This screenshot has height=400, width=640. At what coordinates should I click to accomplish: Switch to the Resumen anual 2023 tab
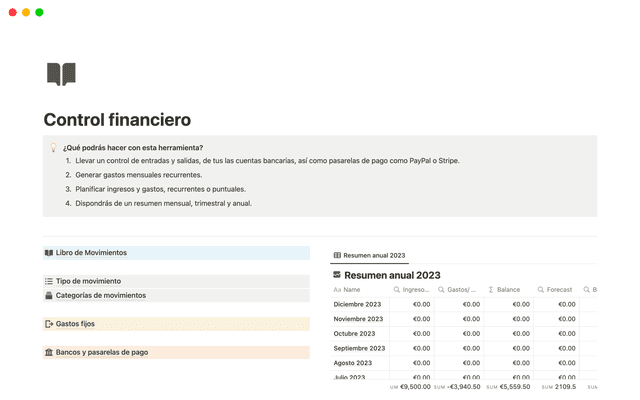click(369, 256)
